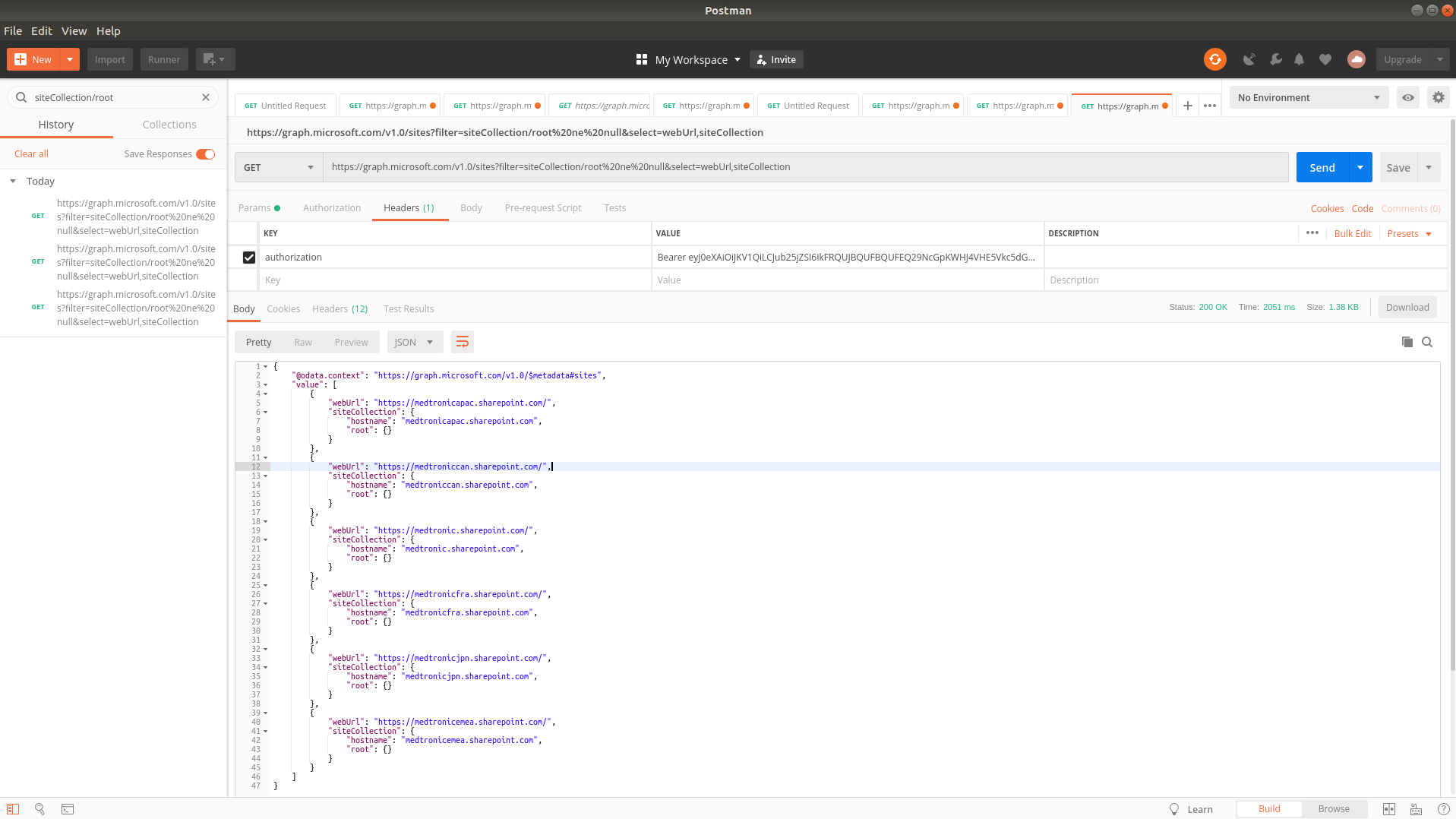Screen dimensions: 1456x819
Task: Toggle the sidebar icon in the status bar
Action: (13, 808)
